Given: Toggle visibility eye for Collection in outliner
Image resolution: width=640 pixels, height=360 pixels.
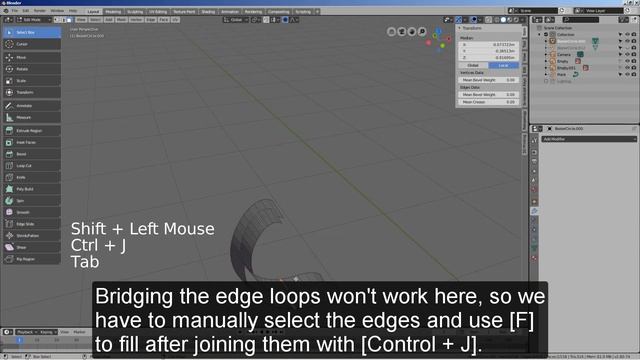Looking at the screenshot, I should pyautogui.click(x=627, y=35).
